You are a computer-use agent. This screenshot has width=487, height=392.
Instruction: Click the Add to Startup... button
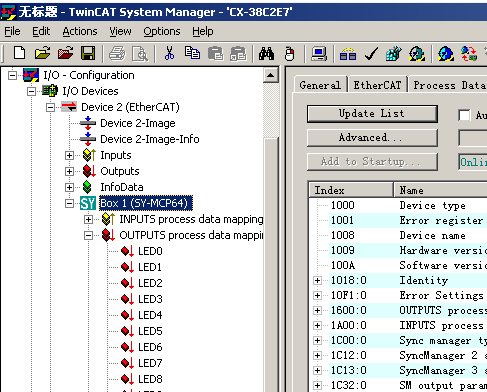tap(372, 162)
